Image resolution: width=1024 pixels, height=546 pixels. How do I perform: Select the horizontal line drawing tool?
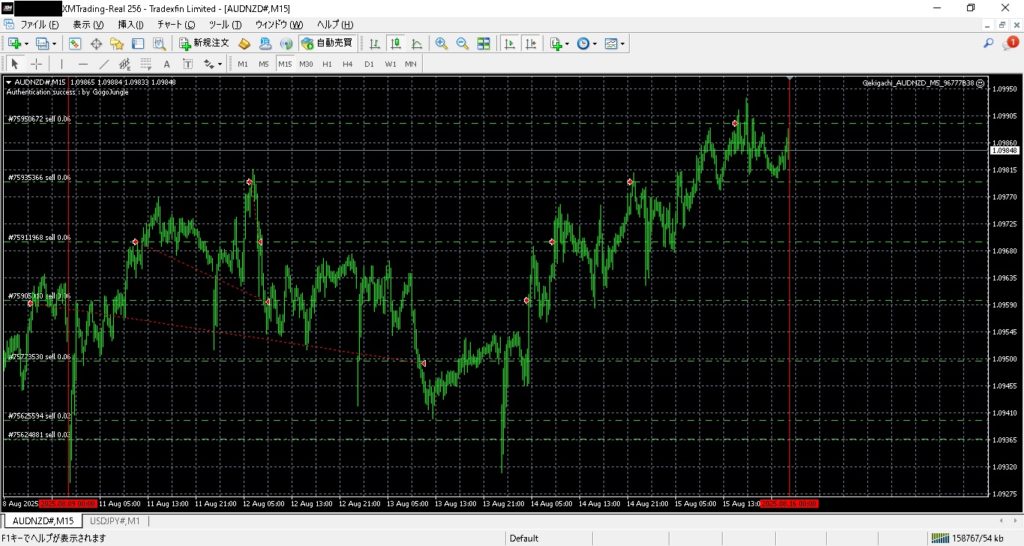coord(83,64)
